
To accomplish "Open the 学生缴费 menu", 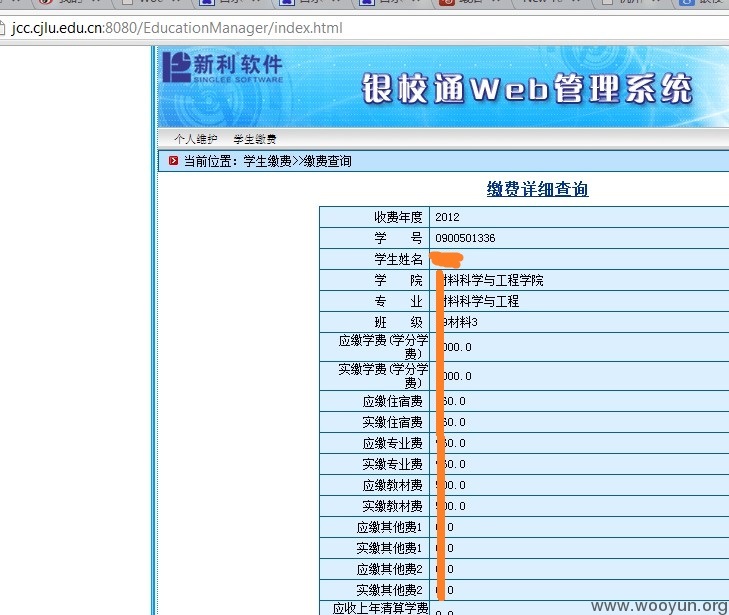I will click(255, 139).
